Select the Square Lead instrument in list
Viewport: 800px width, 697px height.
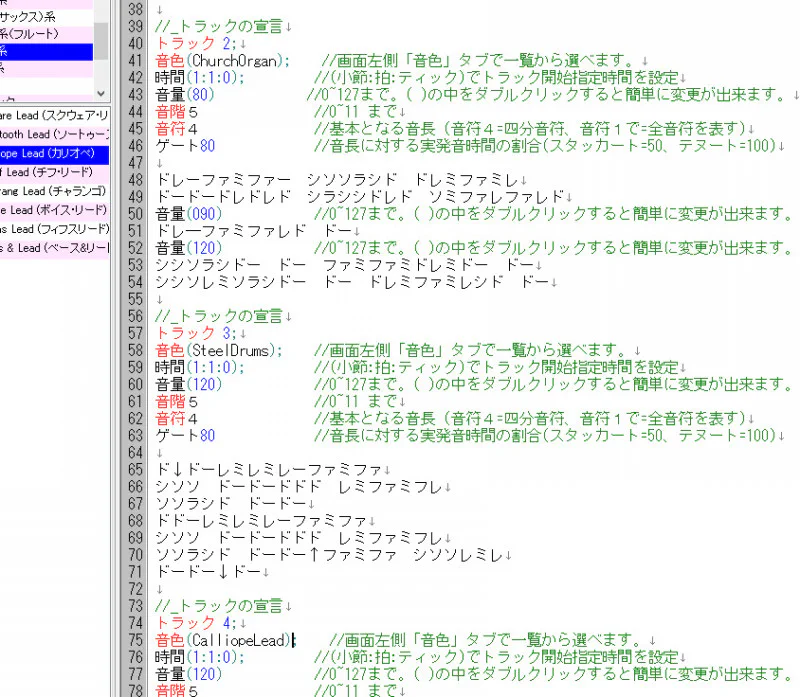point(50,117)
